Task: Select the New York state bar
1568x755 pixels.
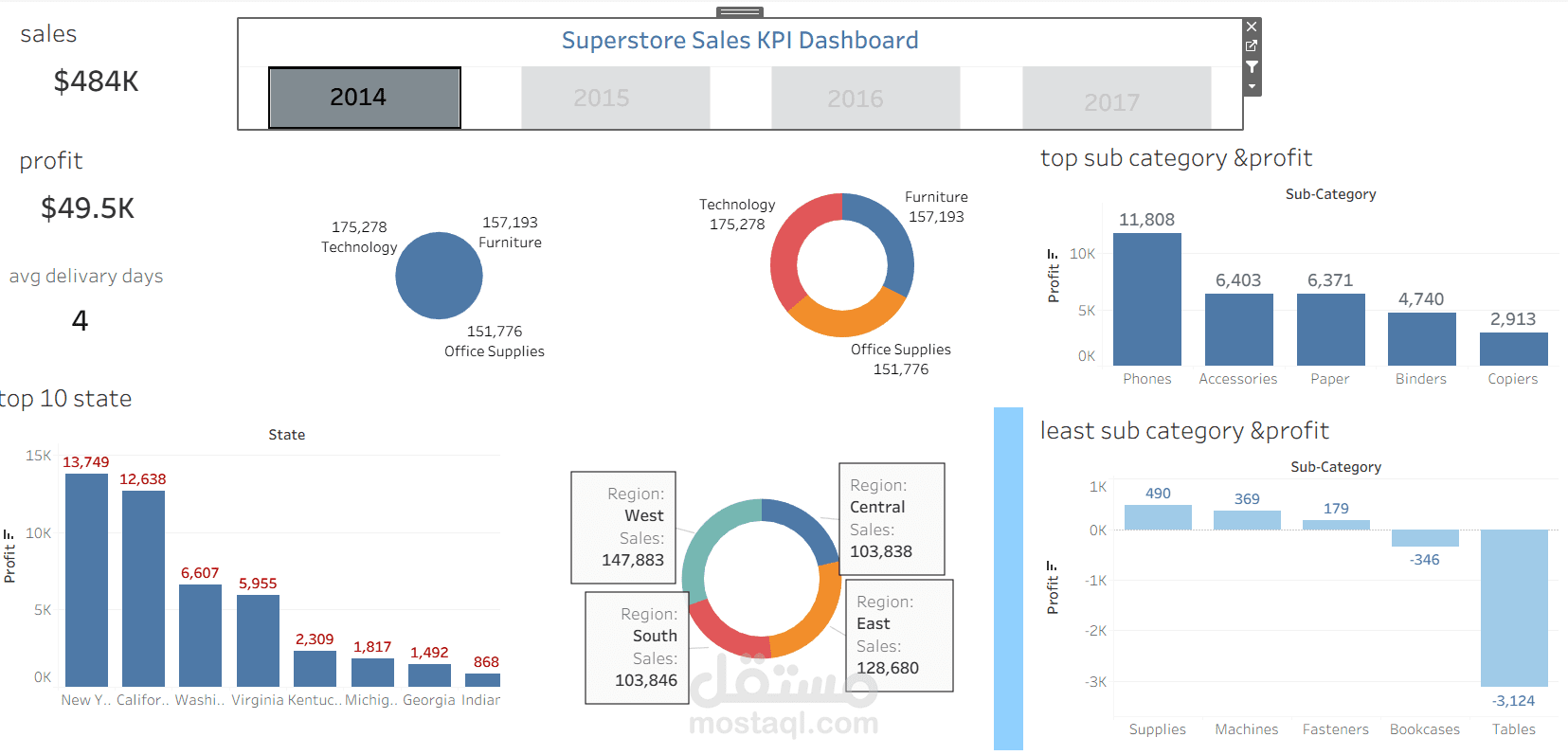Action: [x=86, y=580]
